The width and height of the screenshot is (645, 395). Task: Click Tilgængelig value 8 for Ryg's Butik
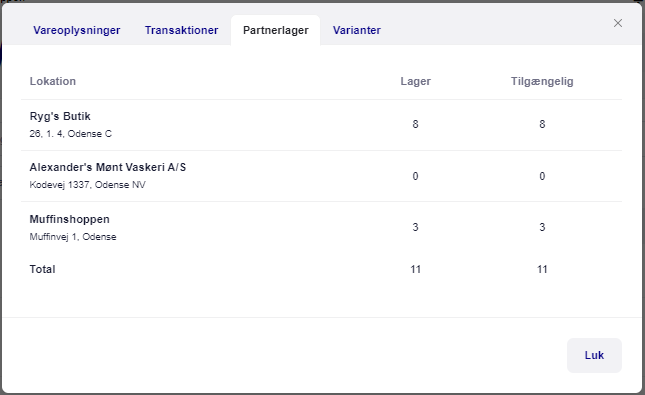point(542,124)
